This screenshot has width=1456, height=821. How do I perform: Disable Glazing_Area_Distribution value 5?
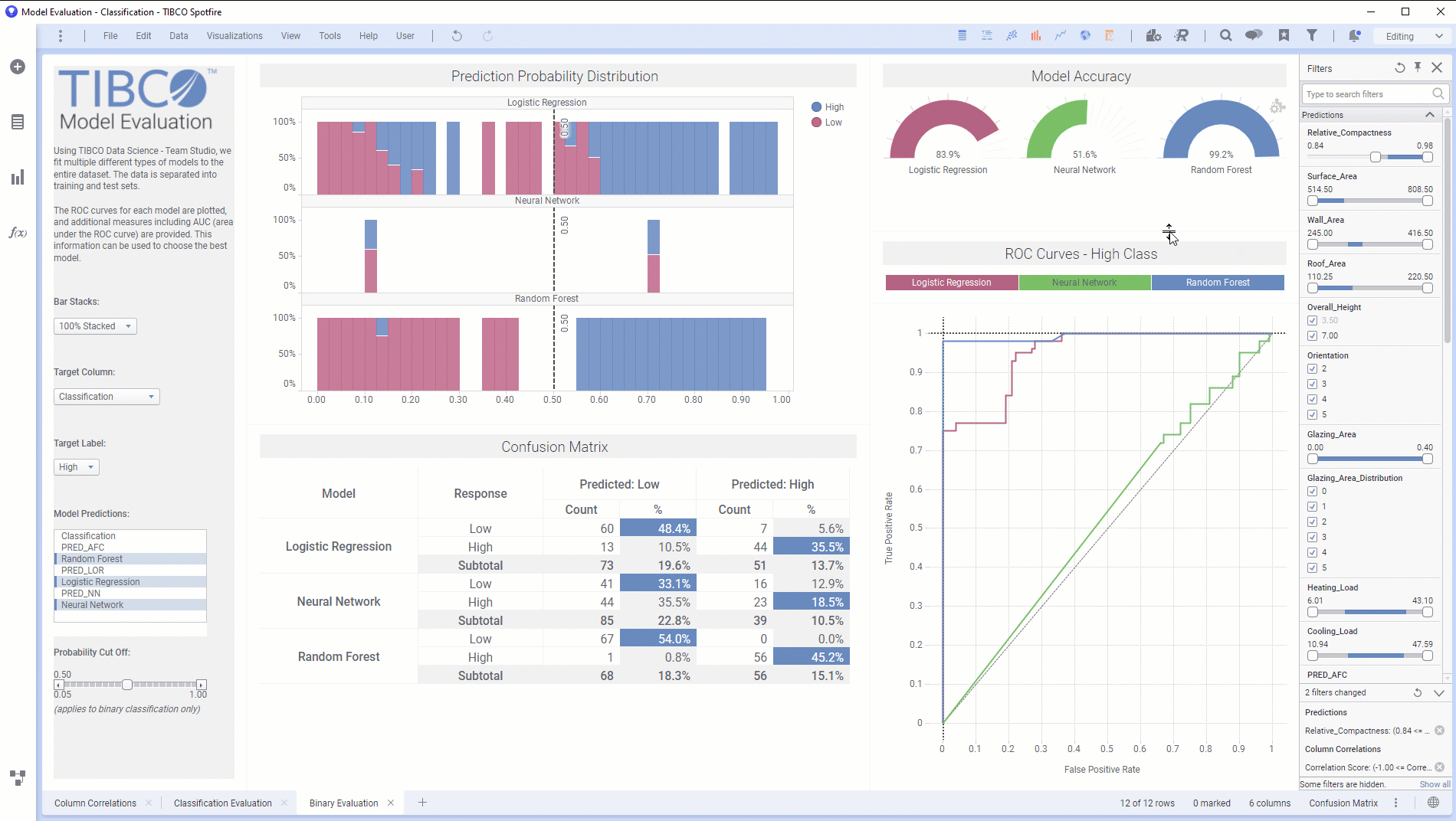pos(1312,568)
